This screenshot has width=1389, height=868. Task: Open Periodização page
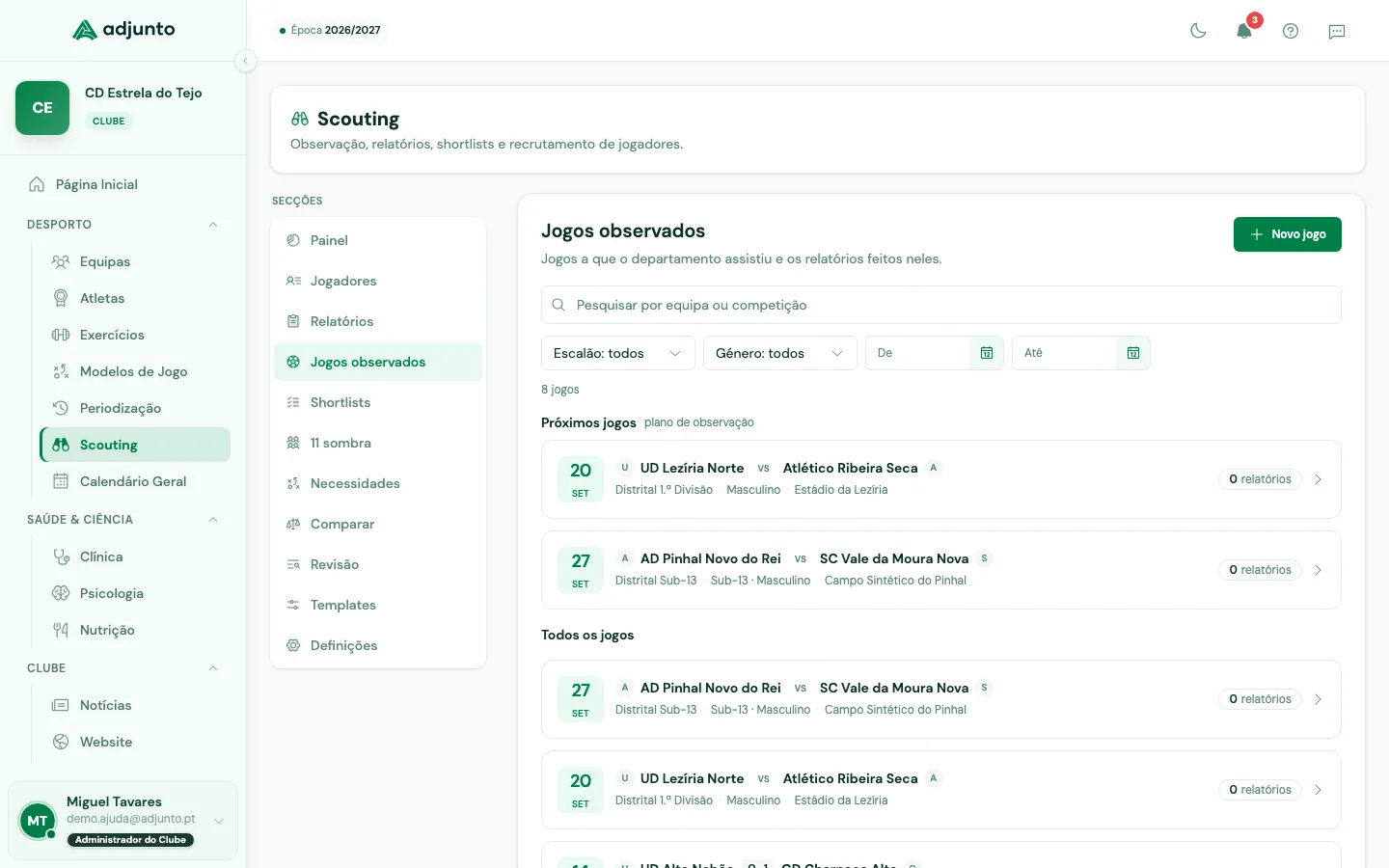point(135,408)
